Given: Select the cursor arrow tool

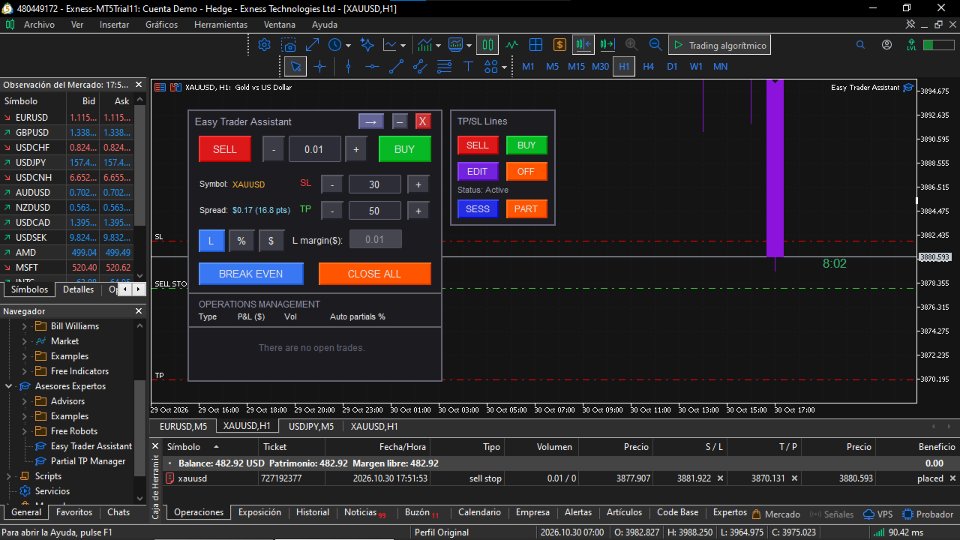Looking at the screenshot, I should [x=295, y=67].
